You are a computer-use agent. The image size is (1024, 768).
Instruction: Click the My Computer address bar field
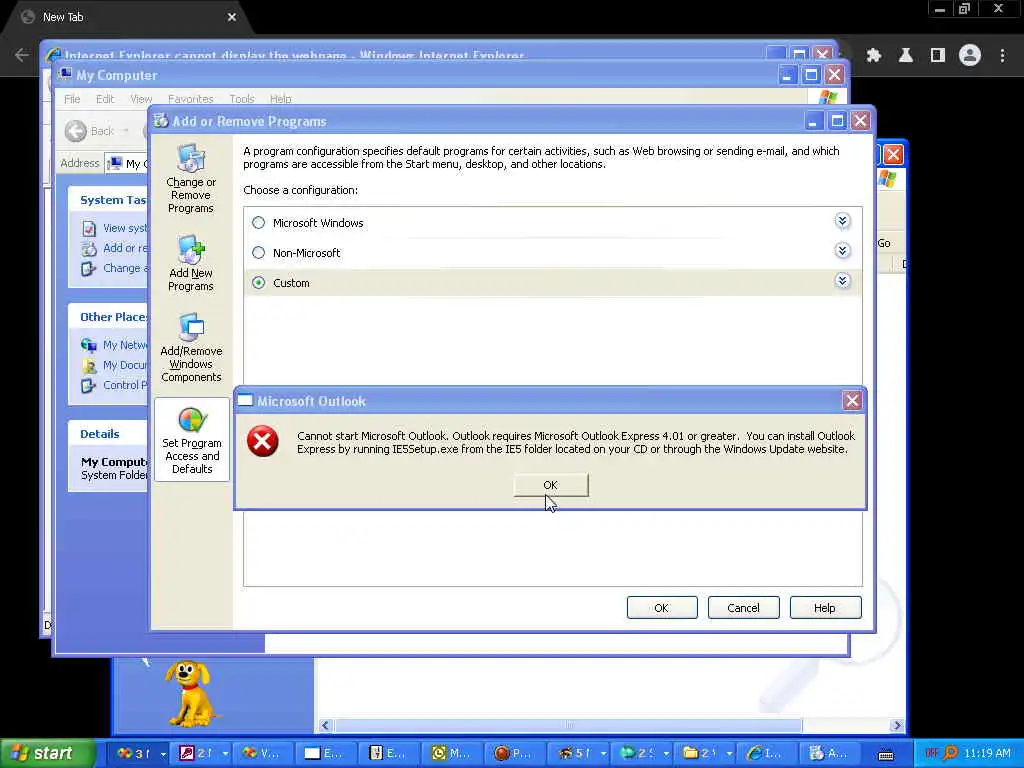pyautogui.click(x=127, y=163)
